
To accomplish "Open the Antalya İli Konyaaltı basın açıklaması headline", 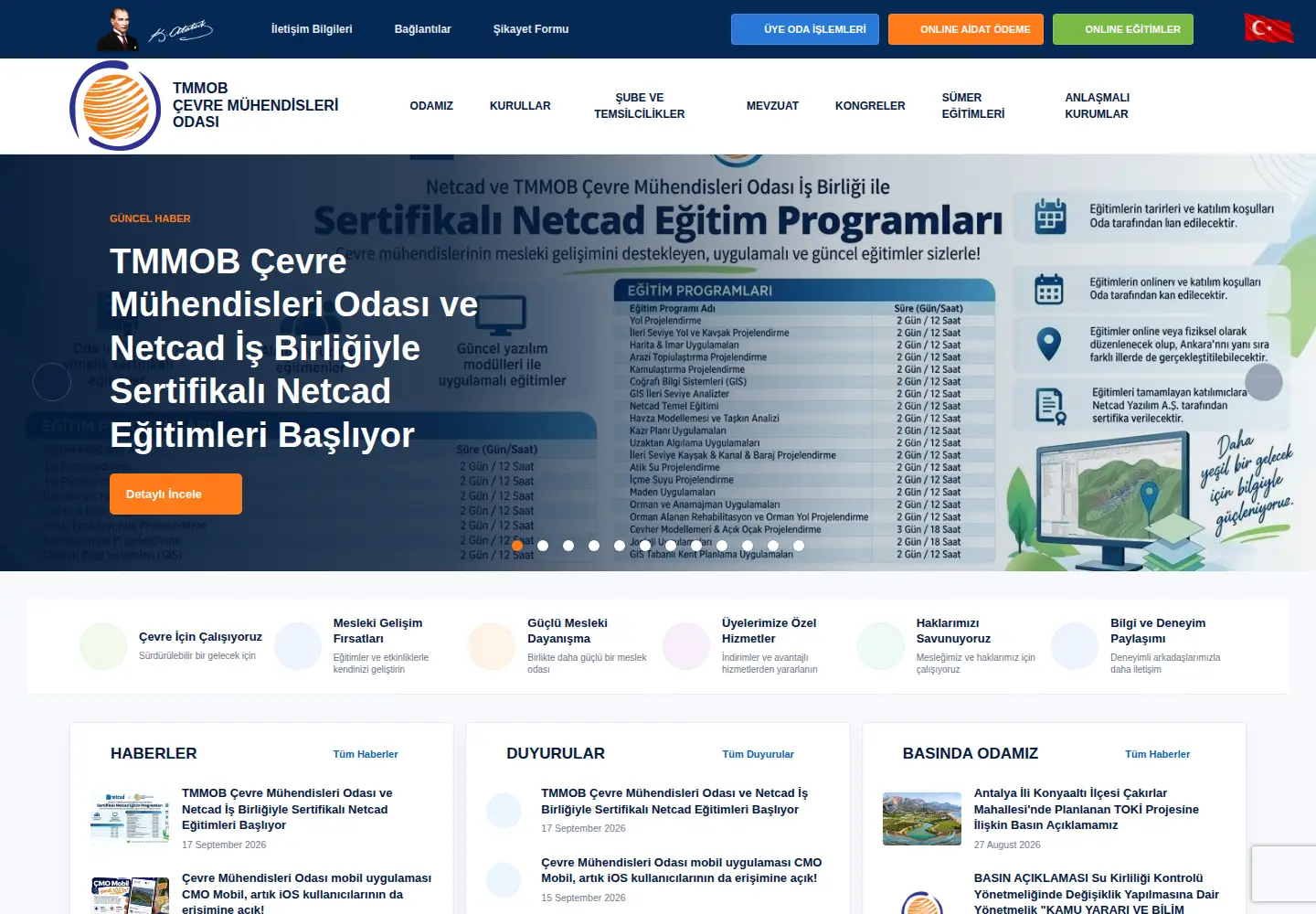I will tap(1087, 809).
